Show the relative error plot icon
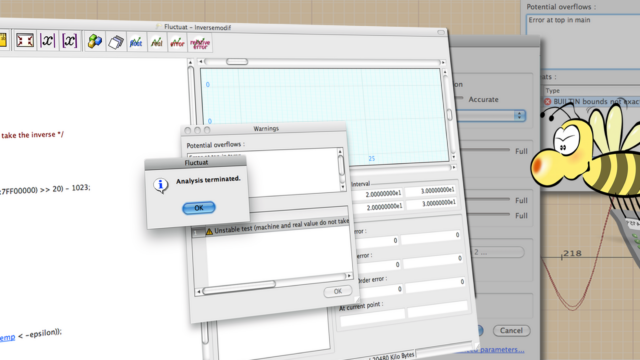The image size is (640, 360). pos(200,43)
